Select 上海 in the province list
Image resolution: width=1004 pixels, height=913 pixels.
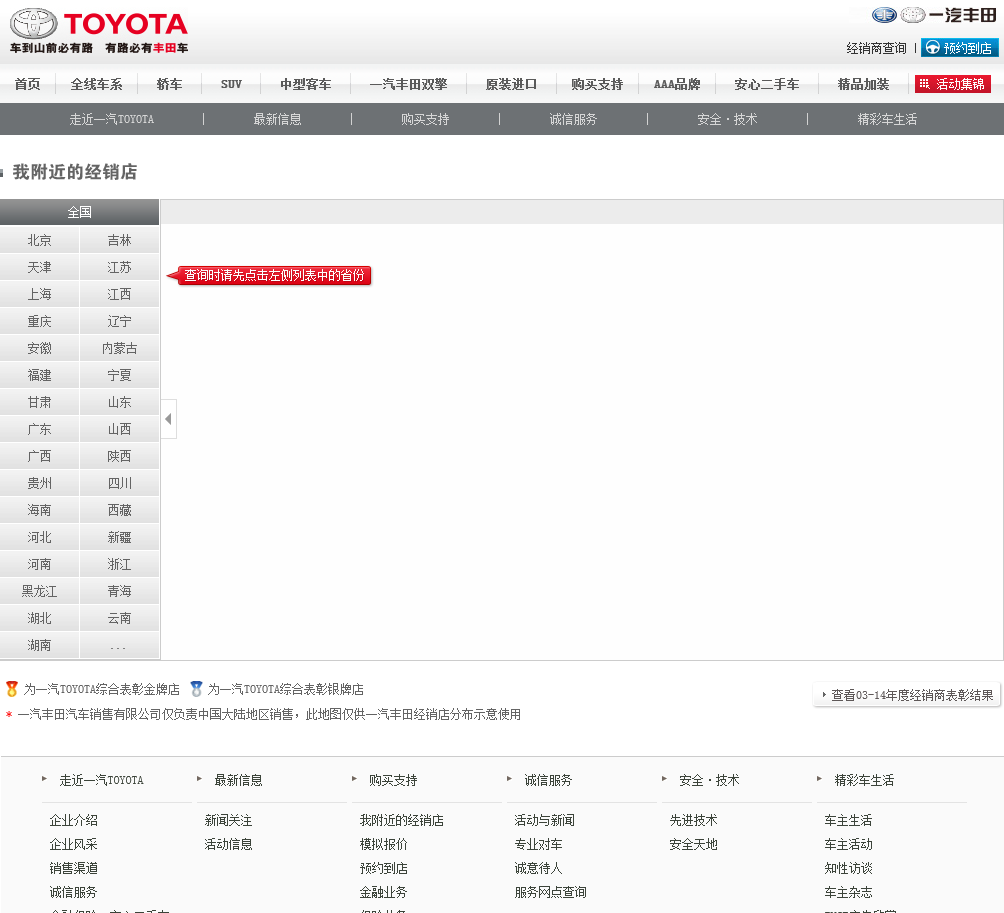pyautogui.click(x=39, y=294)
